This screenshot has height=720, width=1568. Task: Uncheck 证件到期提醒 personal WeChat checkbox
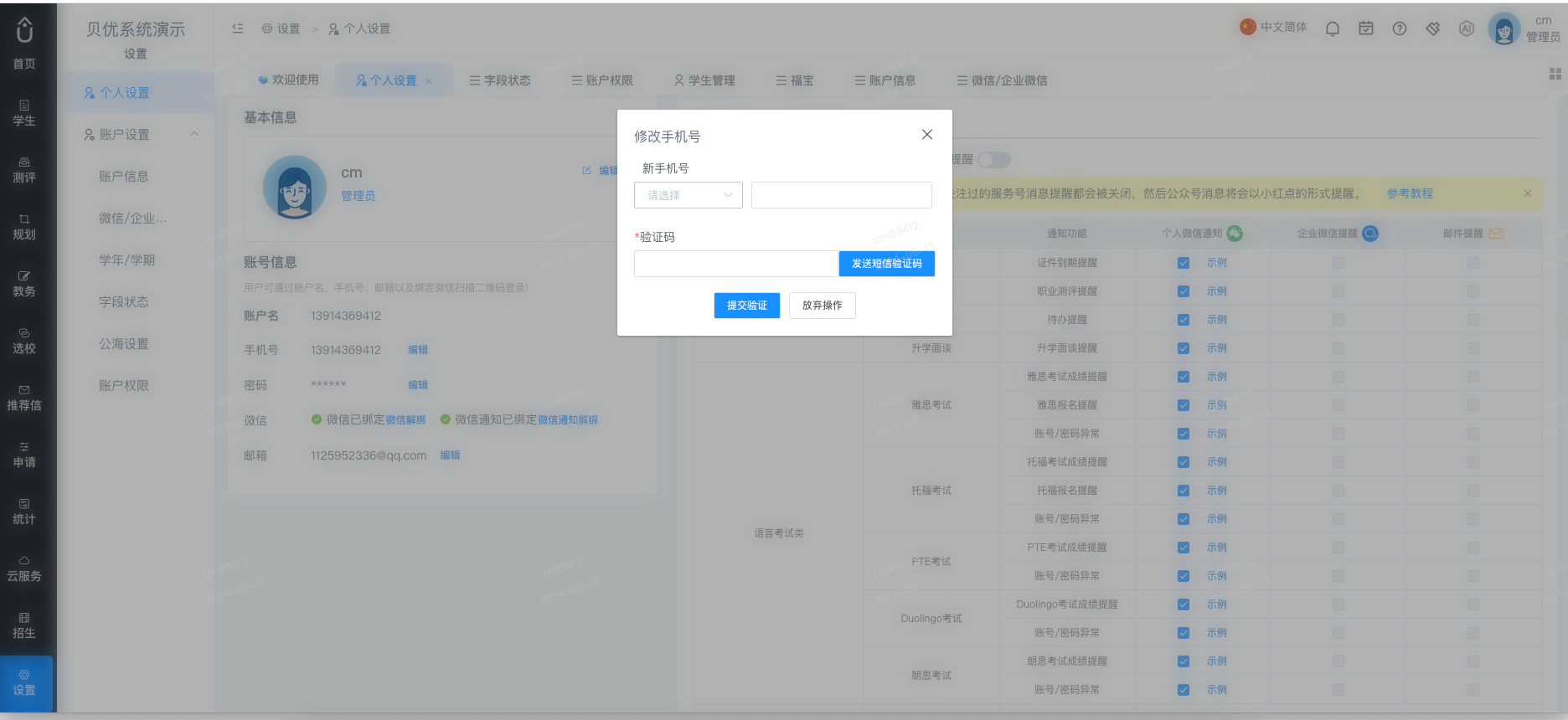[x=1184, y=263]
